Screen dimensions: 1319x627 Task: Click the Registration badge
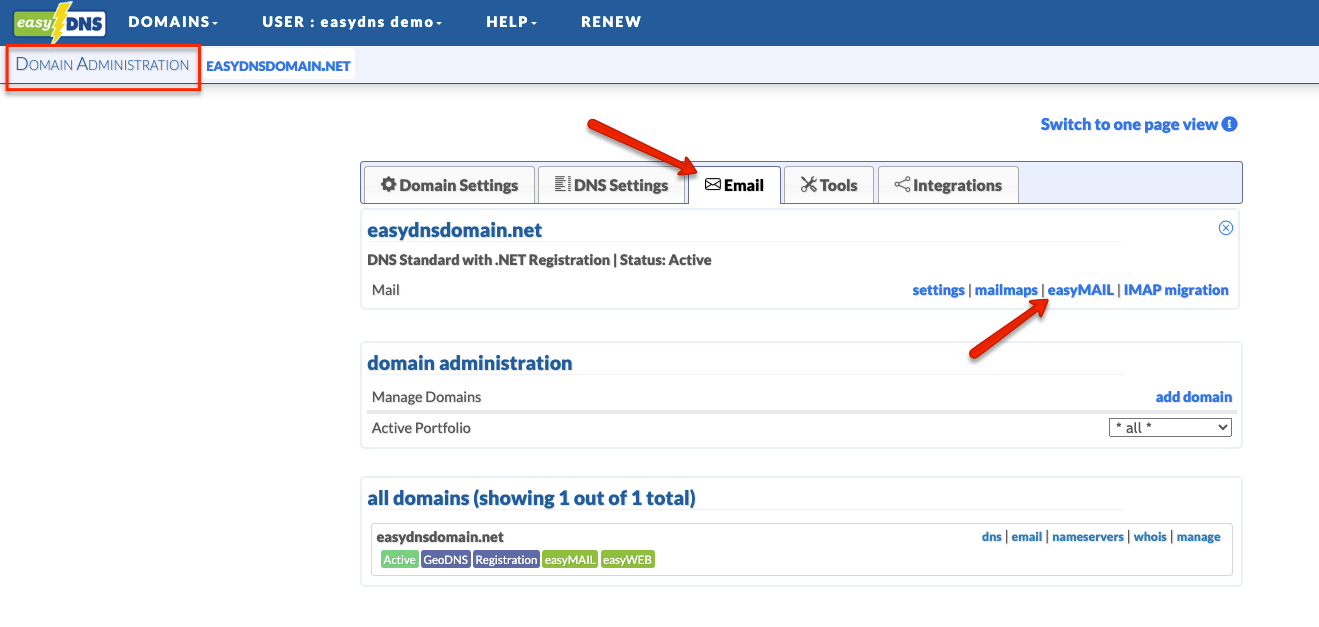pyautogui.click(x=506, y=560)
